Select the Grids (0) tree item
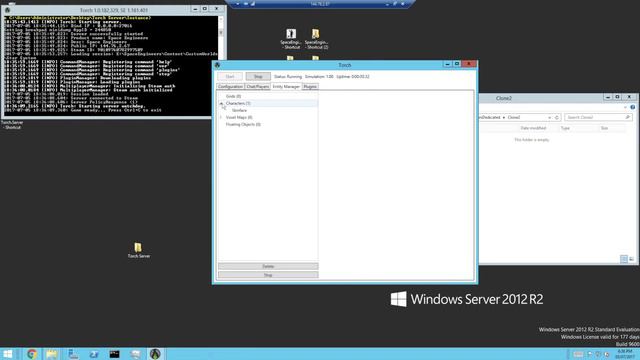The height and width of the screenshot is (360, 640). tap(233, 96)
